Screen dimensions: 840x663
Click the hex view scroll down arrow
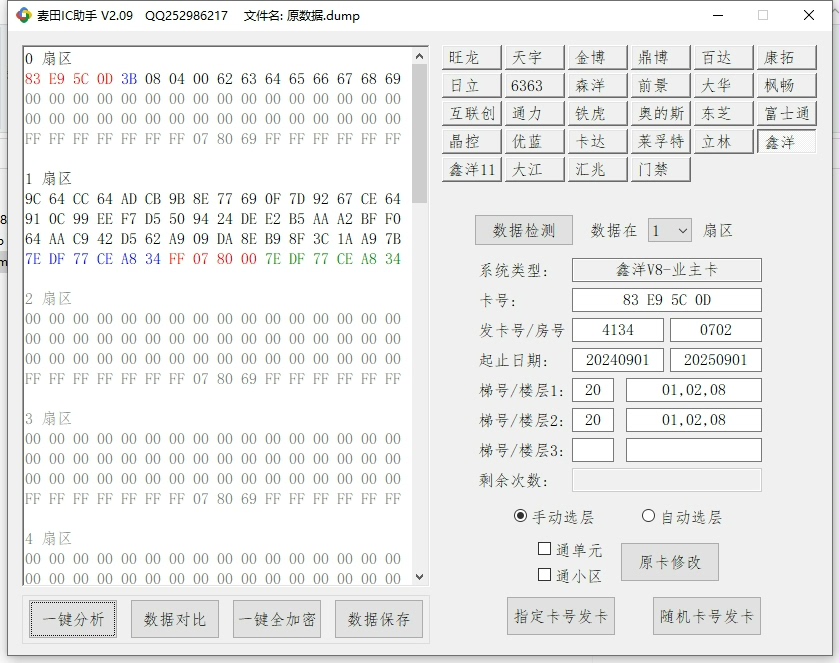point(419,577)
